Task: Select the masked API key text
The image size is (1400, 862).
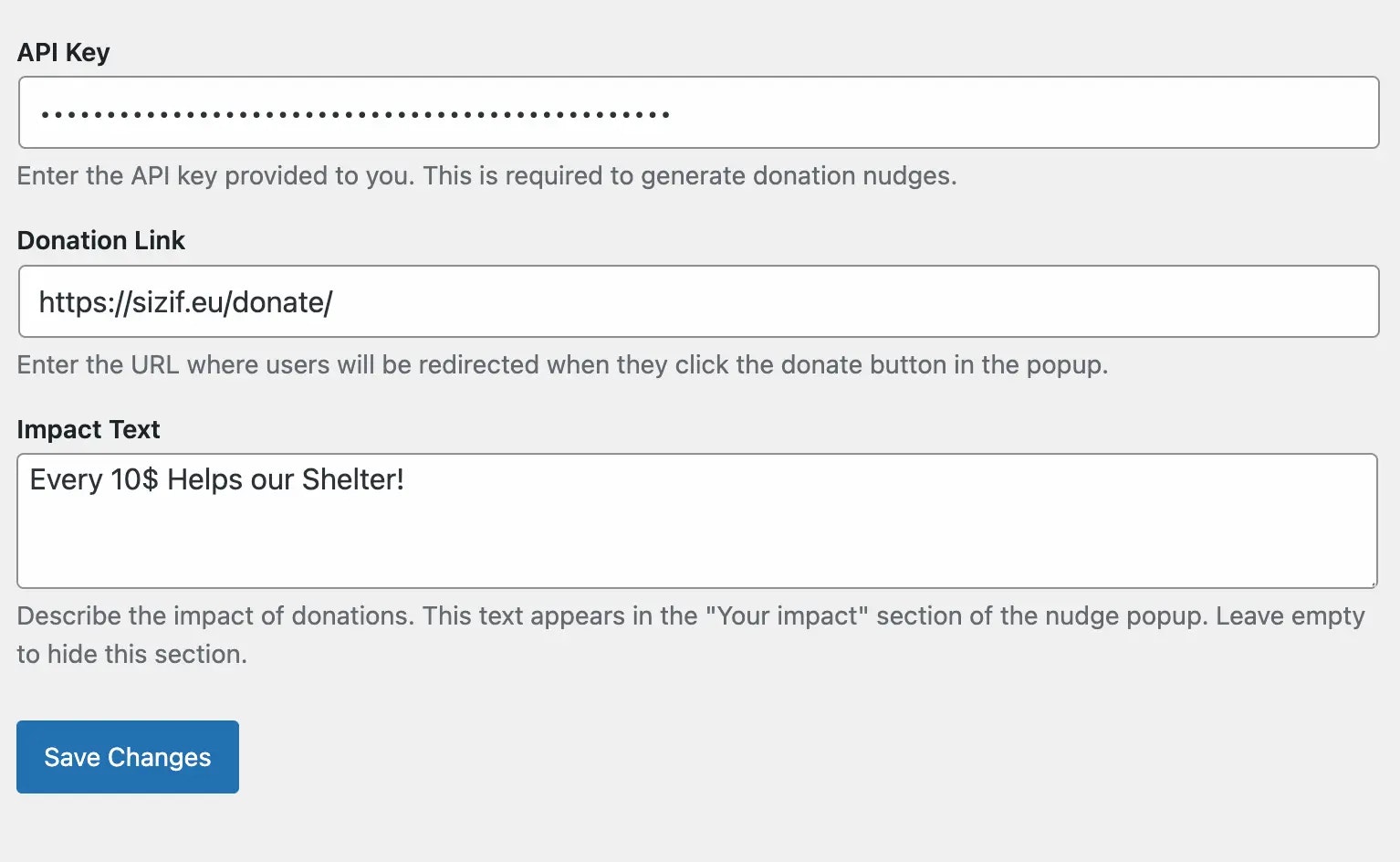Action: [x=354, y=112]
